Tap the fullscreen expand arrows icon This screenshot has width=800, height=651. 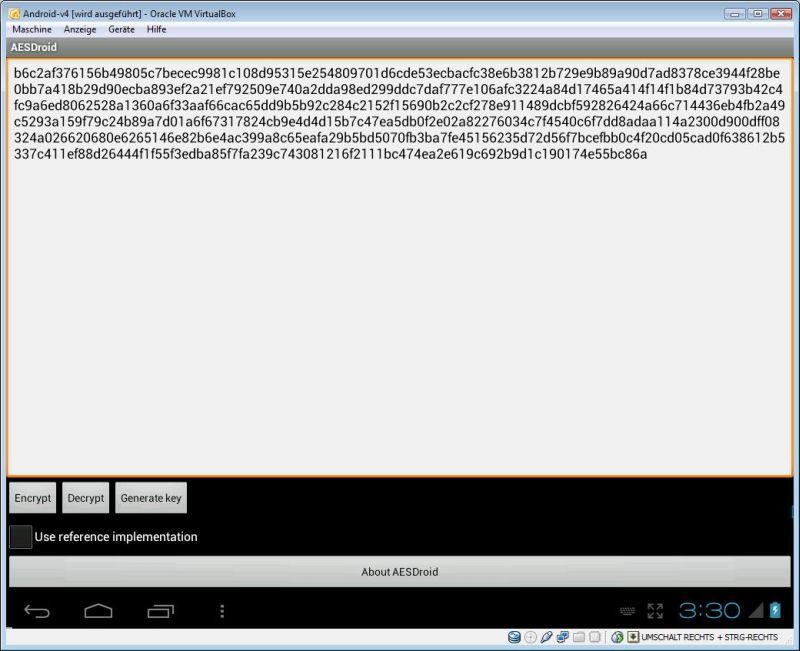coord(655,611)
